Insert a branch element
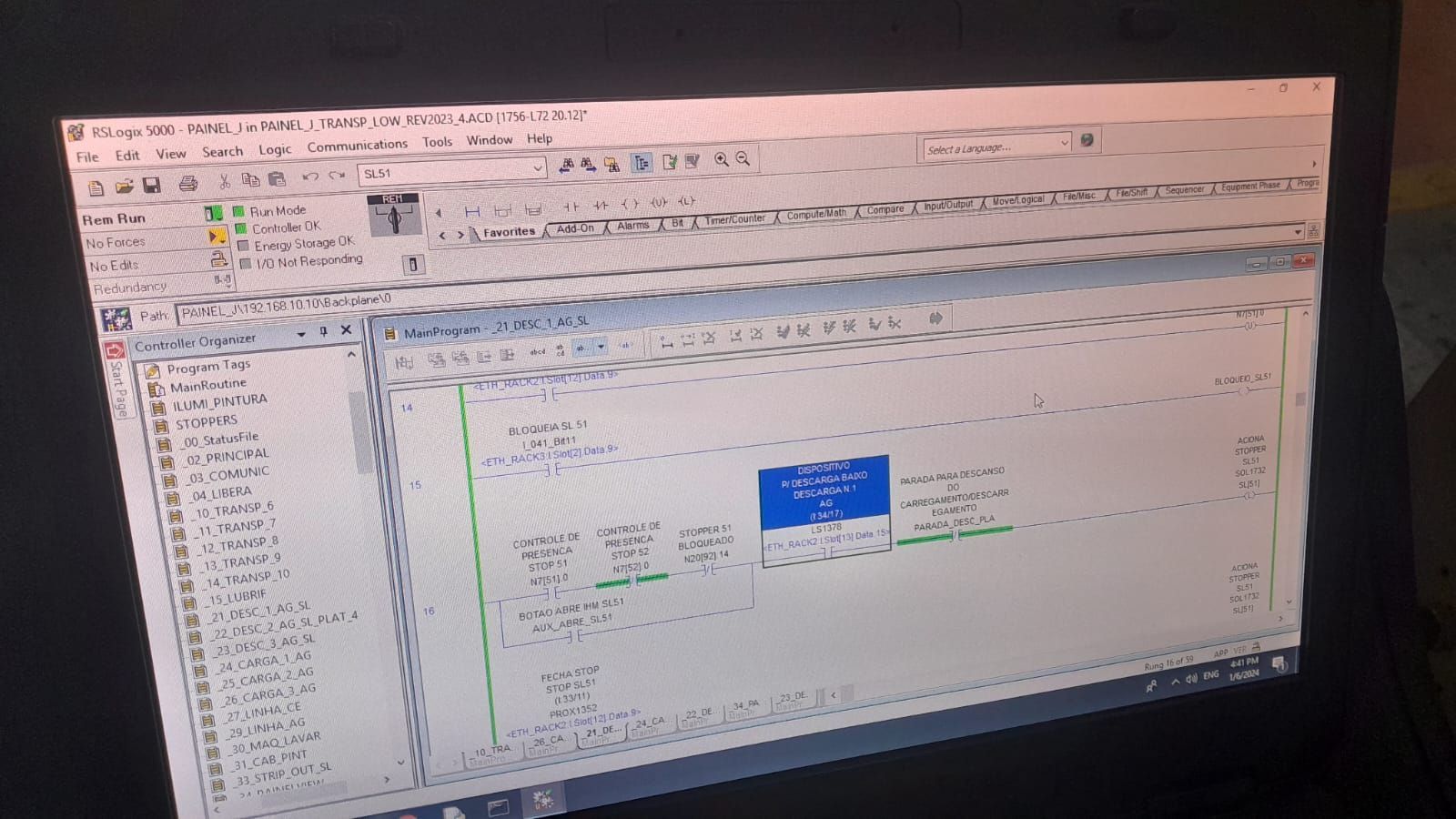Viewport: 1456px width, 819px height. click(502, 210)
